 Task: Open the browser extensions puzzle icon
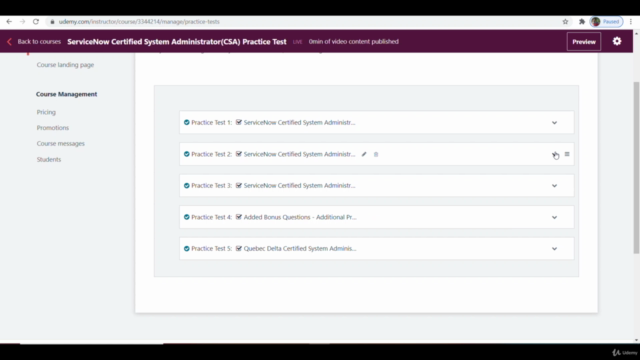tap(582, 22)
